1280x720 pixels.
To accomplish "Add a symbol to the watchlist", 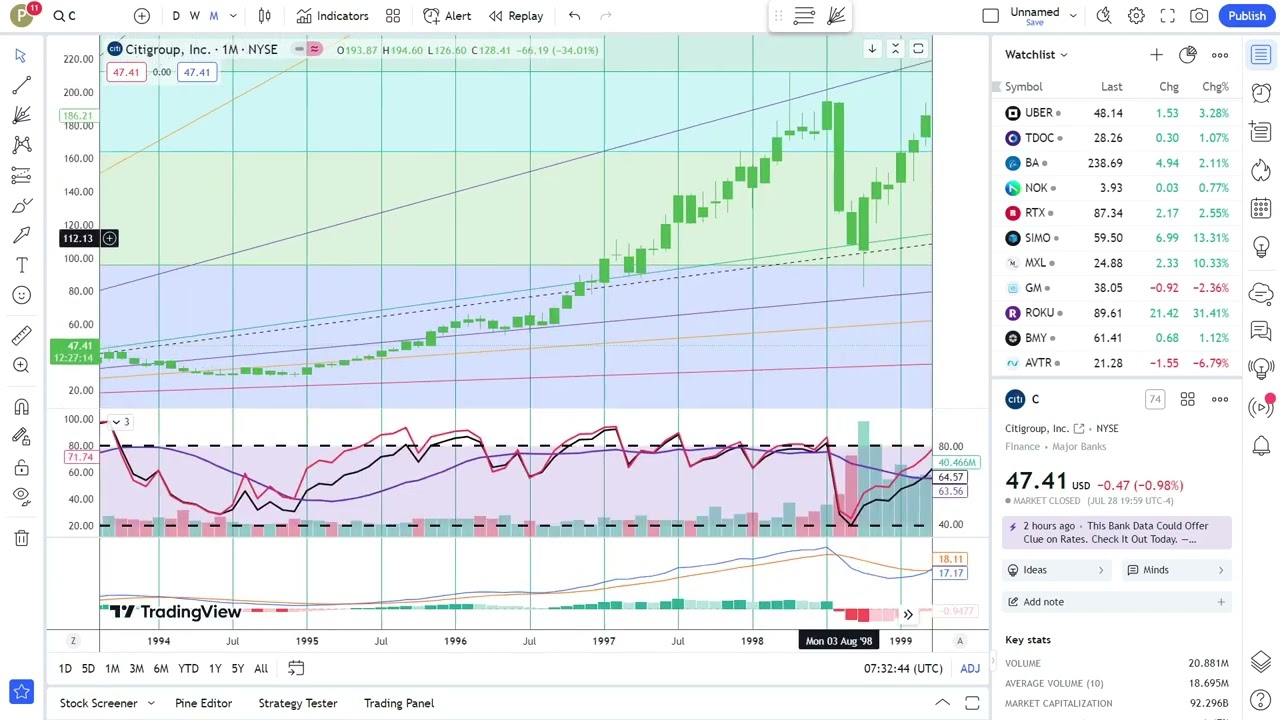I will [x=1156, y=55].
